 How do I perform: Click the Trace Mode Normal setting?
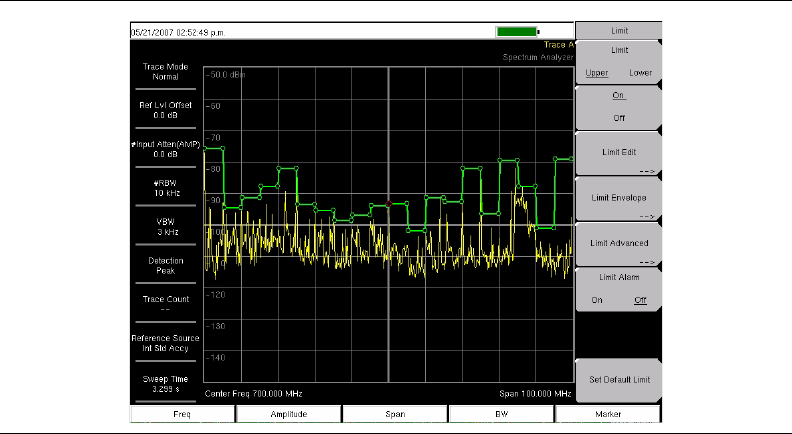click(165, 72)
